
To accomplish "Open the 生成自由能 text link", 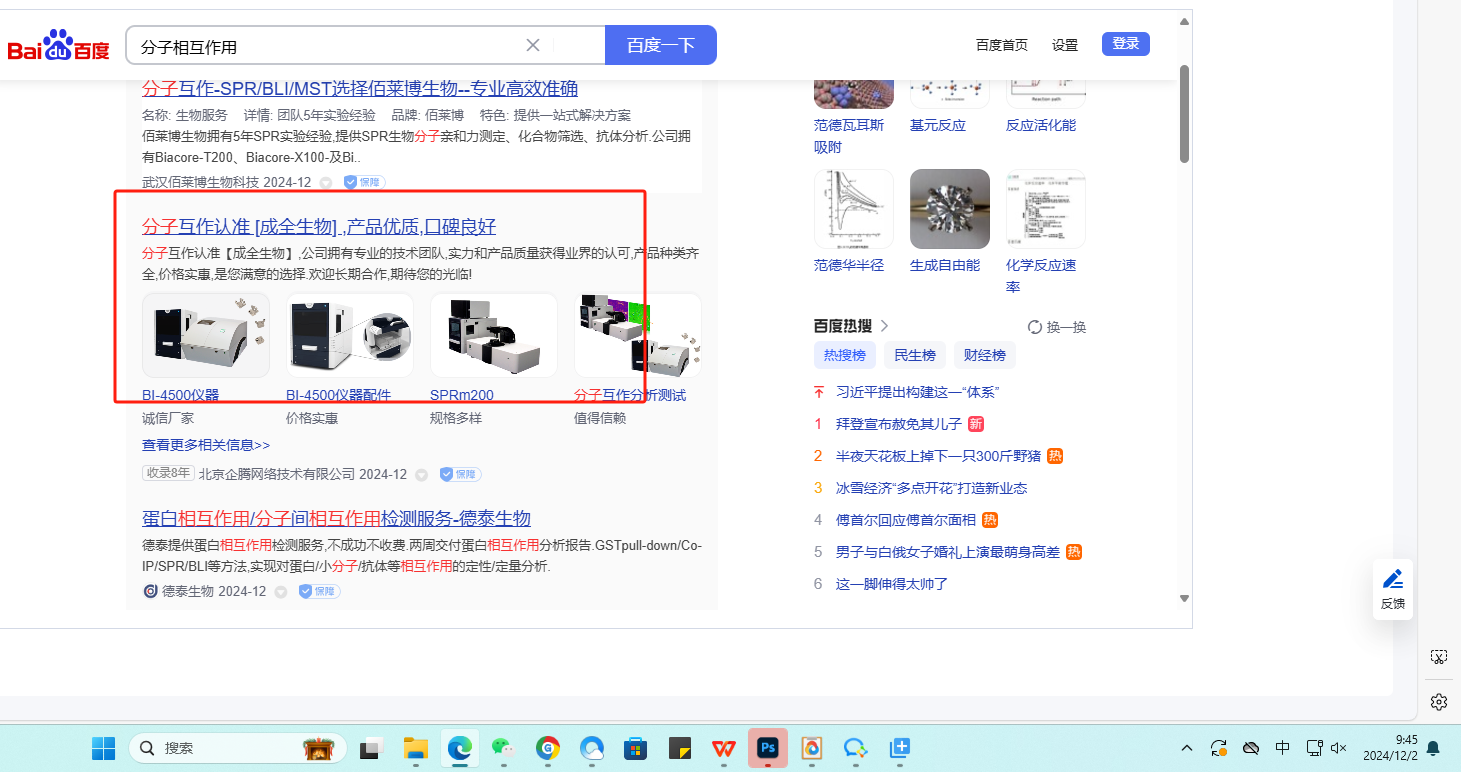I will pos(945,265).
